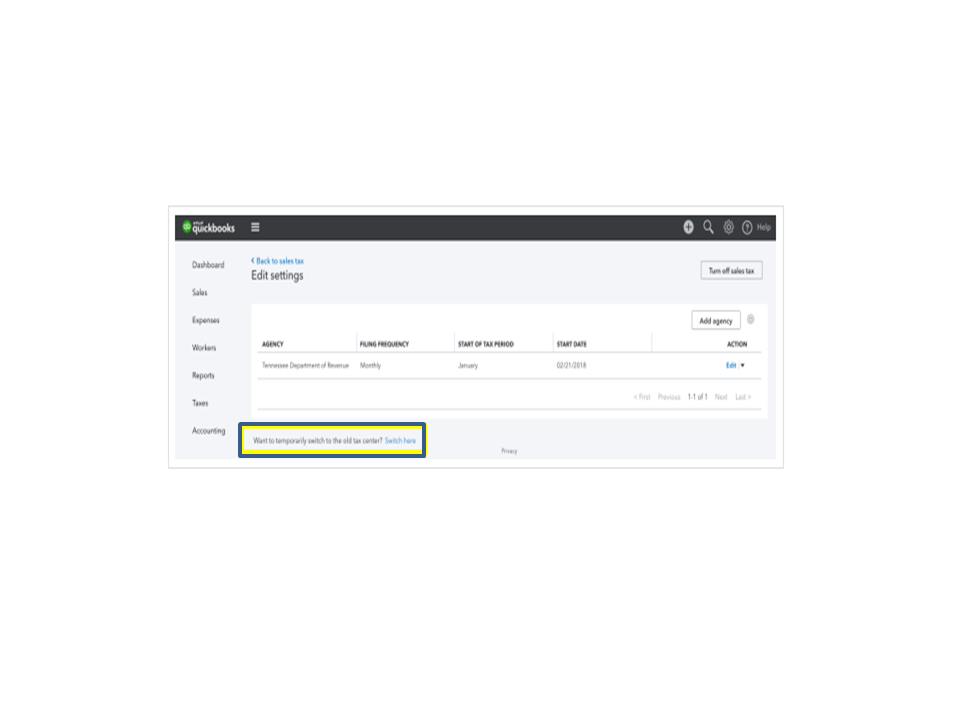Expand dropdown arrow next to Edit
This screenshot has height=720, width=960.
point(743,366)
